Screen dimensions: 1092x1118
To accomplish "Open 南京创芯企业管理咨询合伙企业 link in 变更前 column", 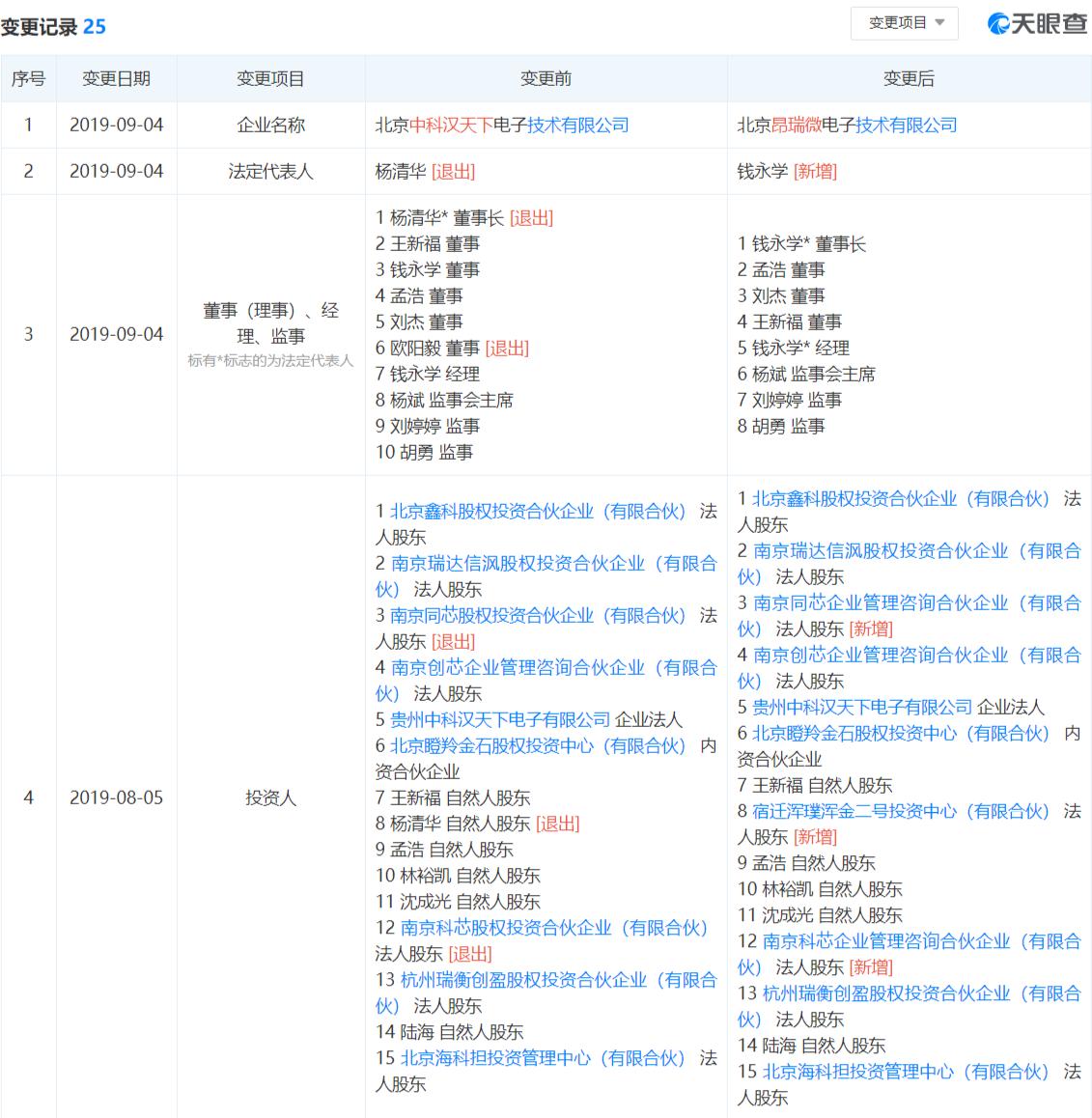I will click(x=546, y=681).
